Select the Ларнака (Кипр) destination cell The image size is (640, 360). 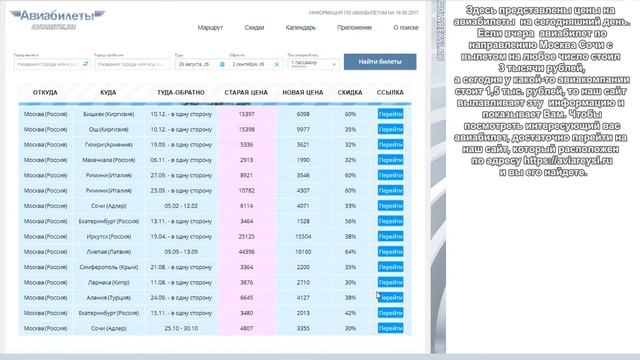[109, 282]
